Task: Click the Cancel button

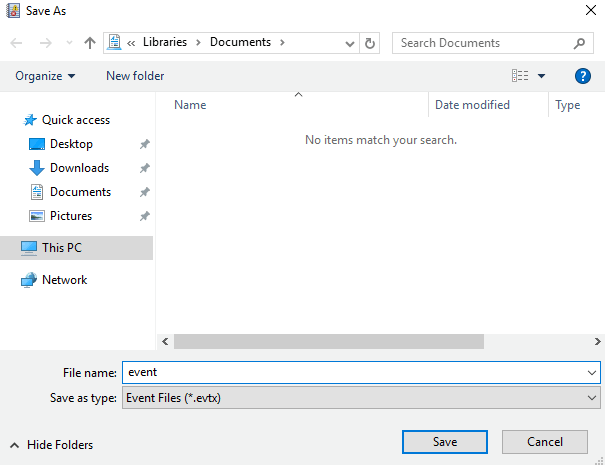Action: pyautogui.click(x=545, y=442)
